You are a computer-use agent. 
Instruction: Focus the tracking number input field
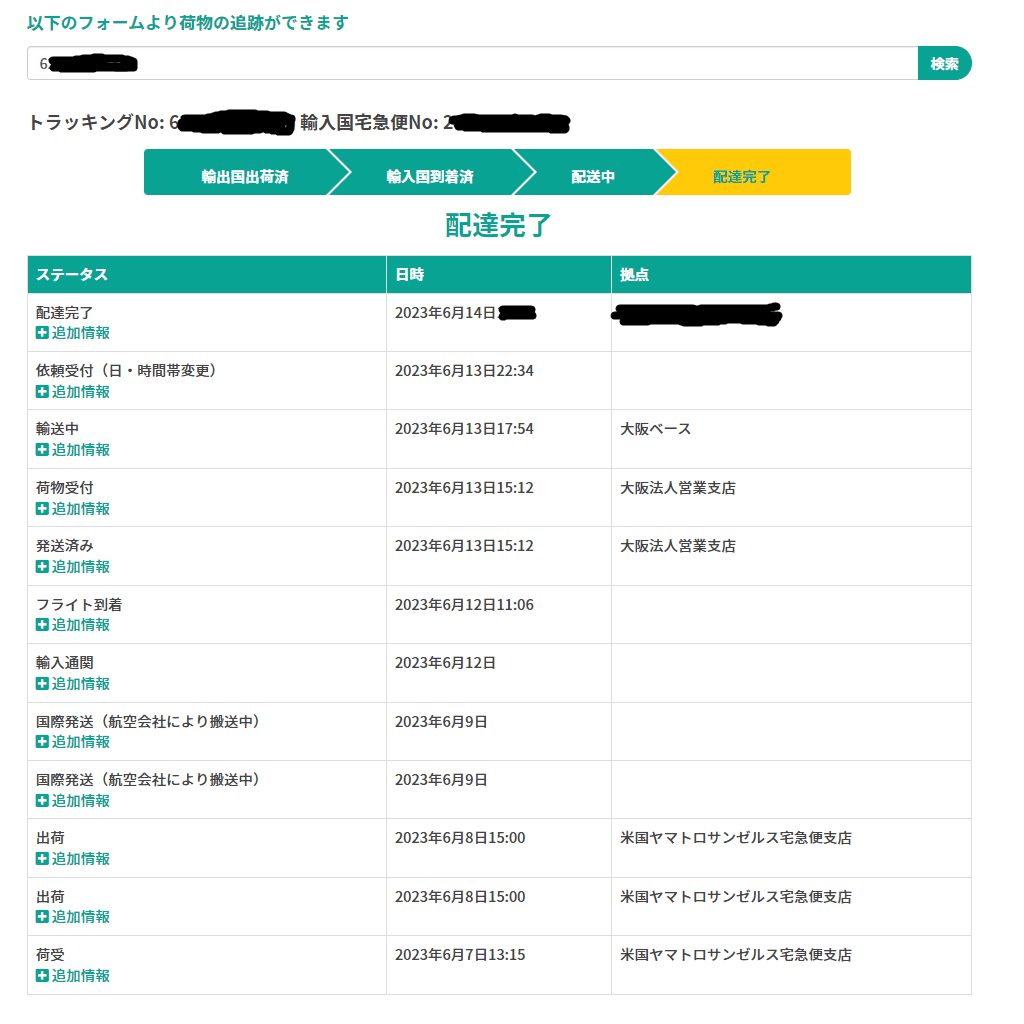pyautogui.click(x=472, y=63)
